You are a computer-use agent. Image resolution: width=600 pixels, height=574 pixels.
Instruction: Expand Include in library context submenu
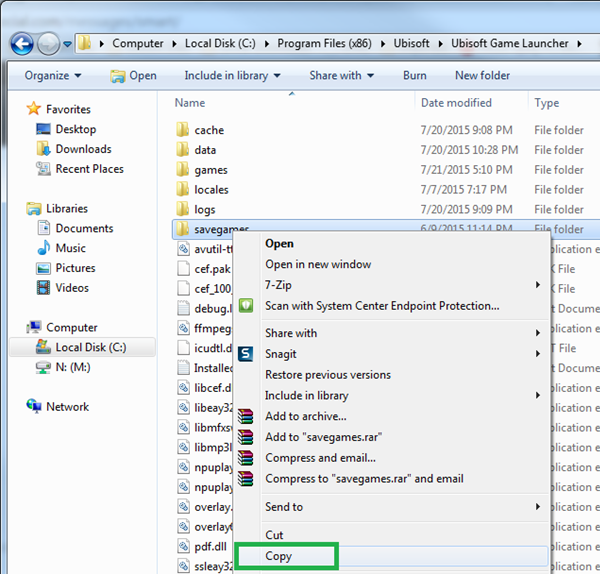(x=392, y=395)
